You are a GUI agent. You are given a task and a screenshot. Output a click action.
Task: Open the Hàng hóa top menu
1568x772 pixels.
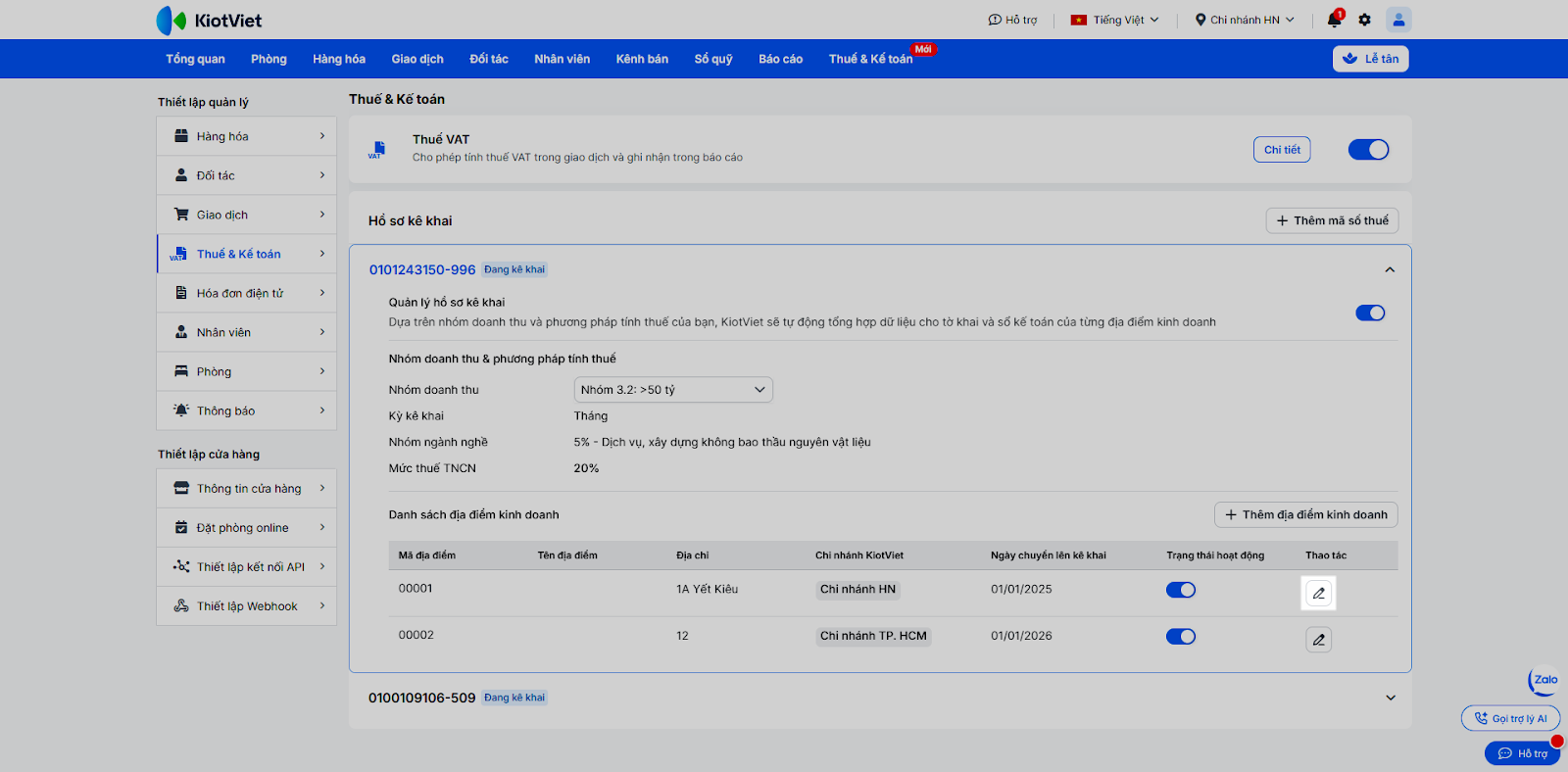click(x=339, y=59)
